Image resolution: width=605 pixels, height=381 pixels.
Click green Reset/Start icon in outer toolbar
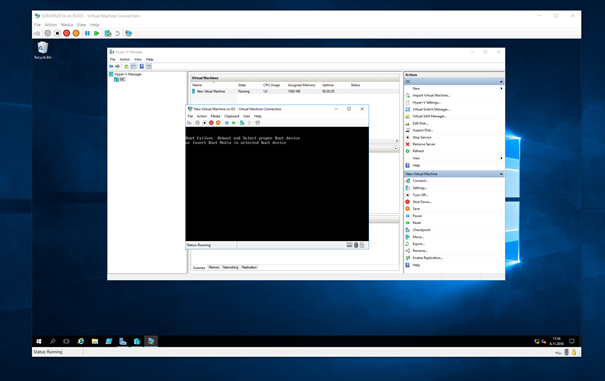coord(96,33)
